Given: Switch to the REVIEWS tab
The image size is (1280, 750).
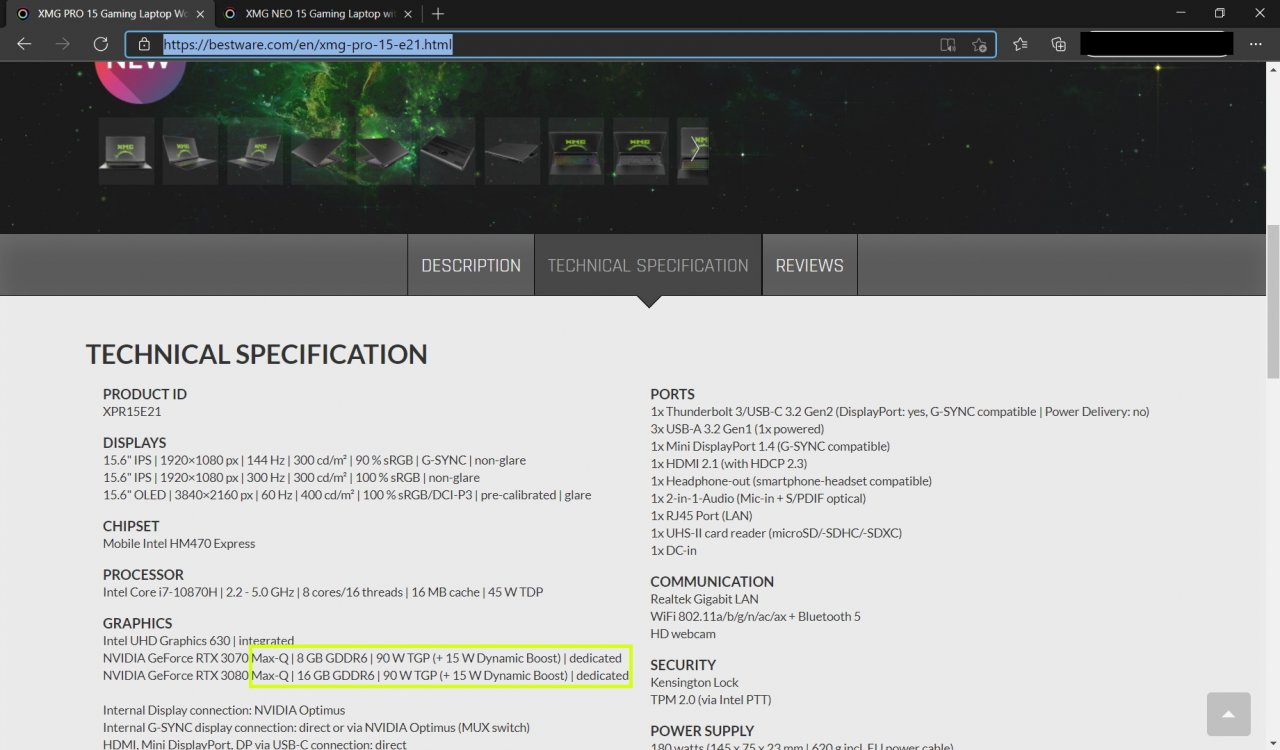Looking at the screenshot, I should [x=809, y=265].
